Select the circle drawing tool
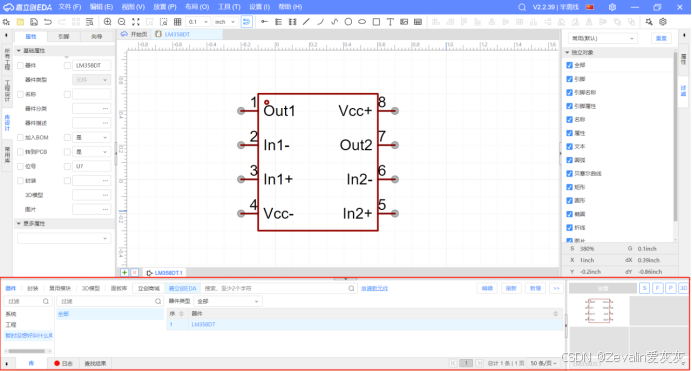The height and width of the screenshot is (371, 692). (x=348, y=22)
